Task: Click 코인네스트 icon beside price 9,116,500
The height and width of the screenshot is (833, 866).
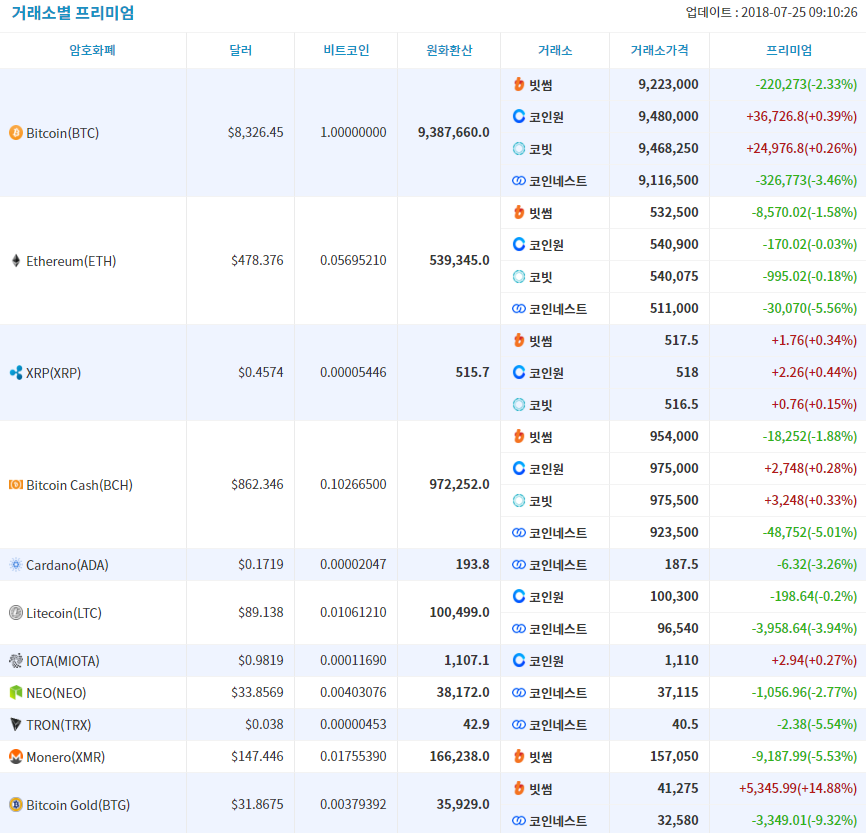Action: point(519,181)
